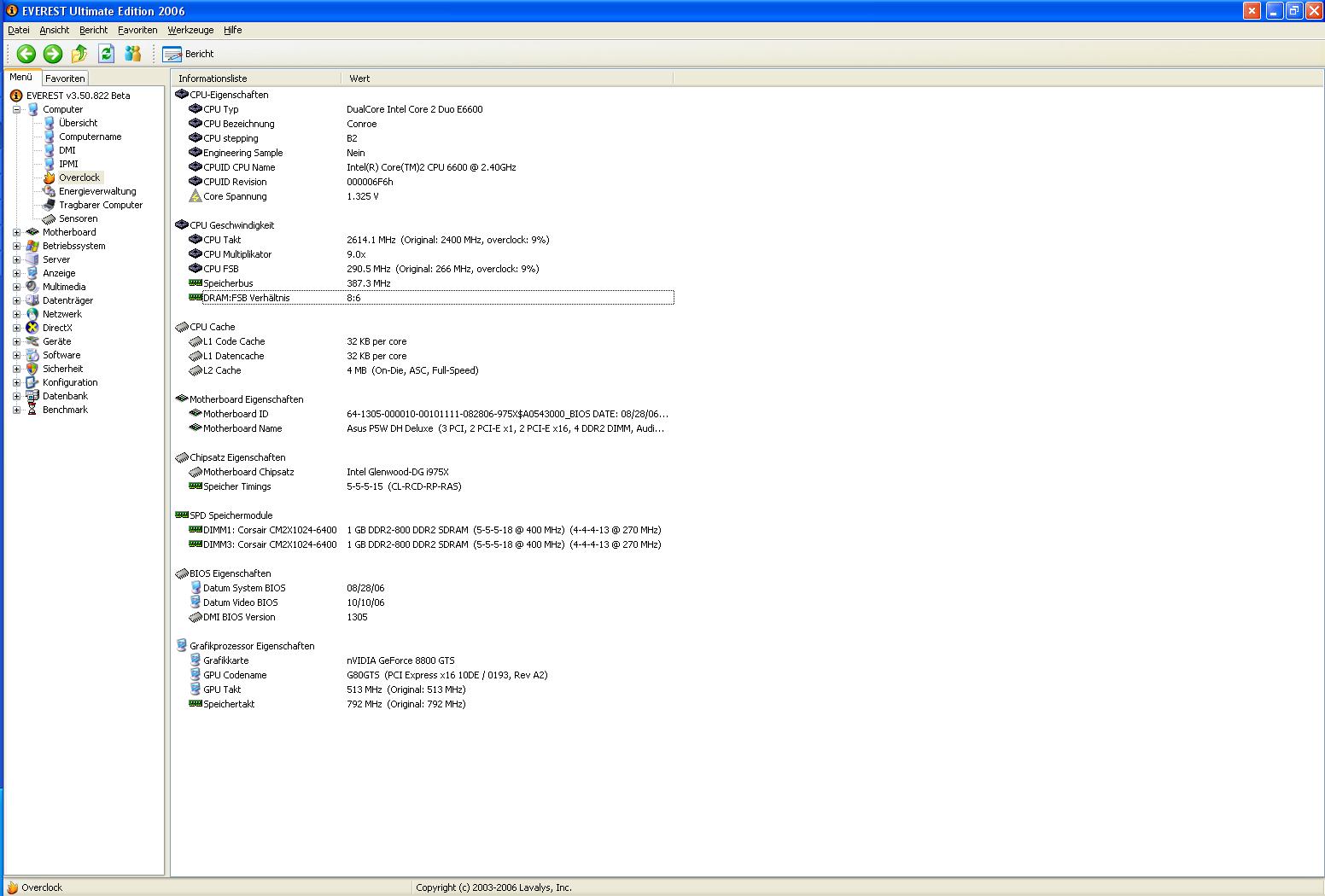Expand the Geräte tree node

[16, 341]
